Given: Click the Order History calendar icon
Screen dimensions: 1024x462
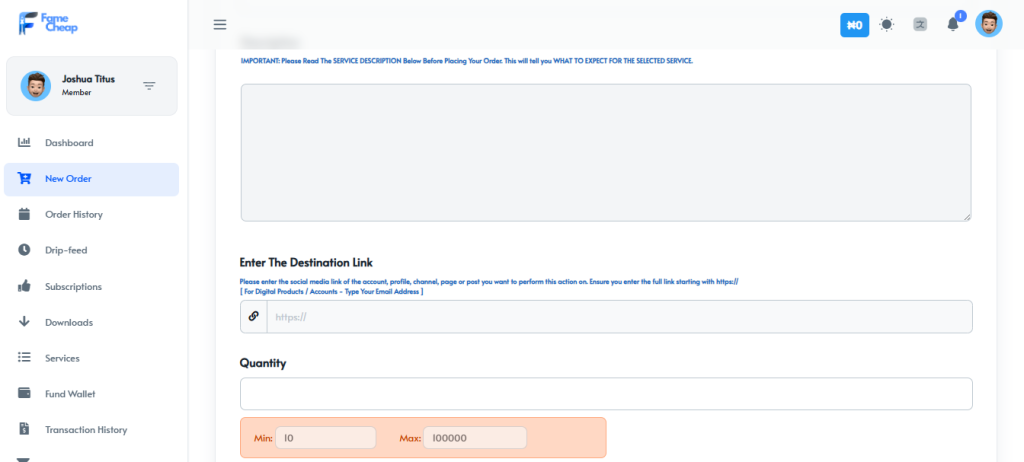Looking at the screenshot, I should (24, 214).
